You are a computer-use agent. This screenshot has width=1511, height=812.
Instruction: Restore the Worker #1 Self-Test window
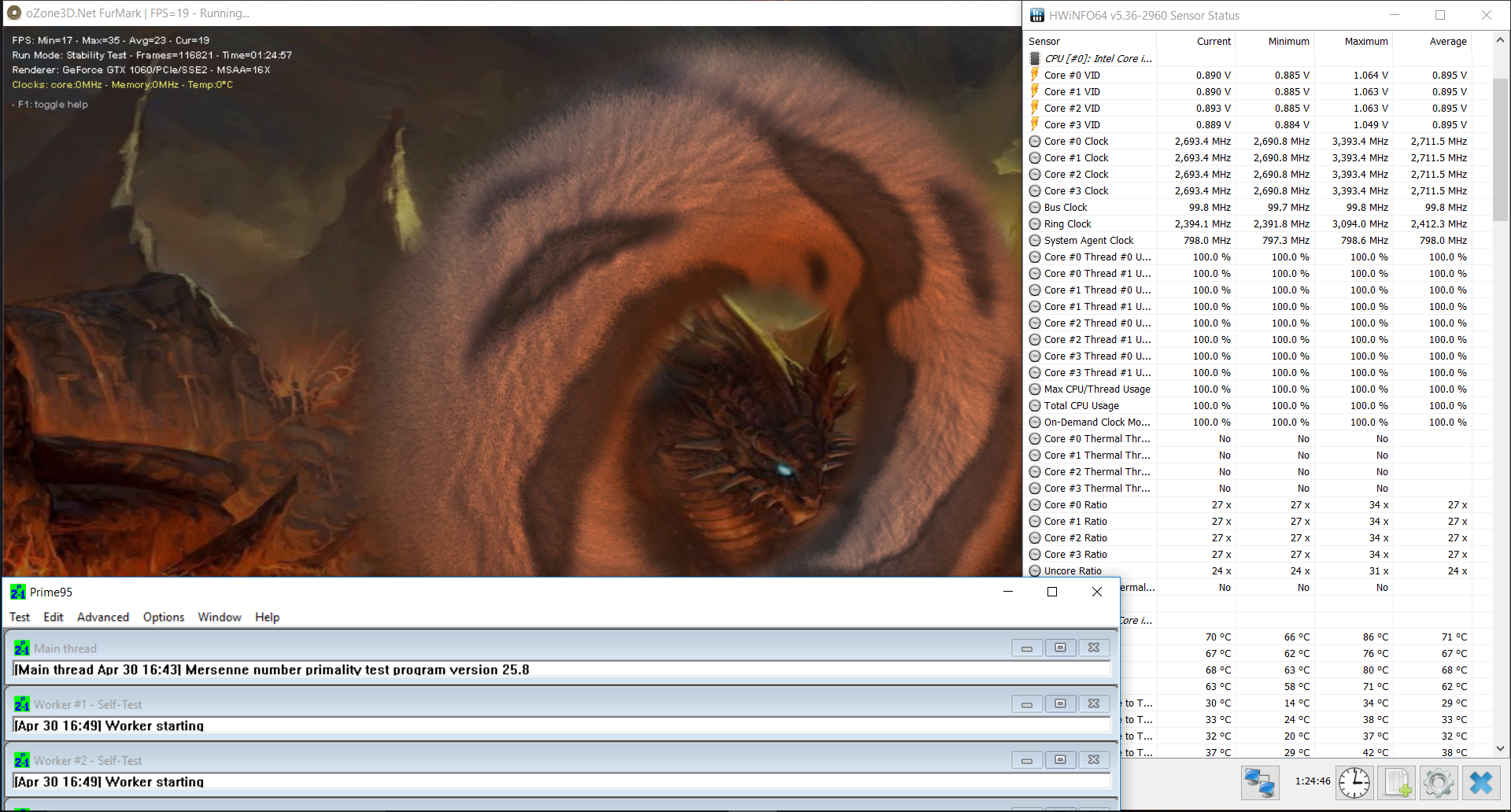pyautogui.click(x=1060, y=703)
